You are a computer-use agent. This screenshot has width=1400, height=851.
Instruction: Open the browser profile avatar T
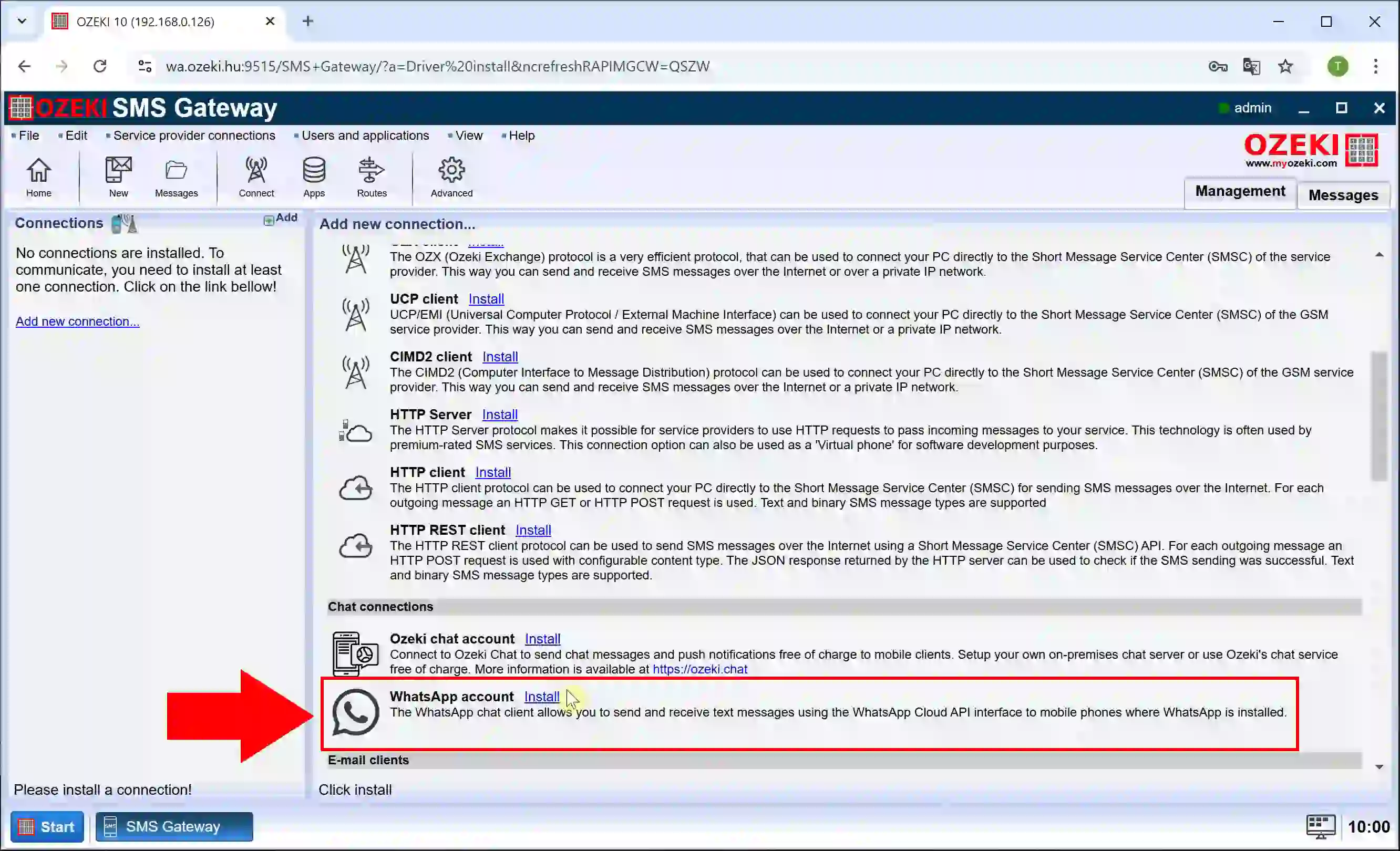1337,67
